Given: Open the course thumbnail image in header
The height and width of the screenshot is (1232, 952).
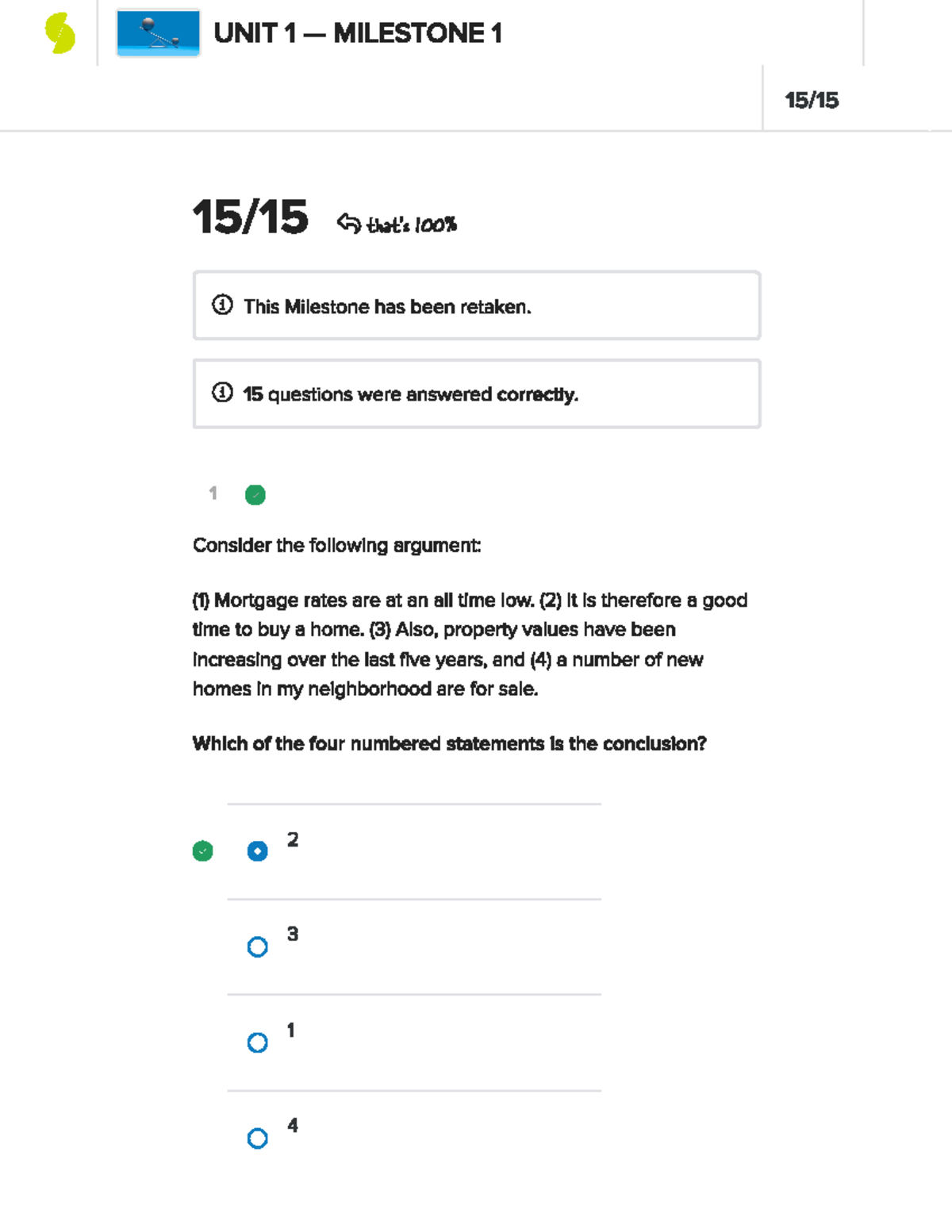Looking at the screenshot, I should tap(158, 33).
